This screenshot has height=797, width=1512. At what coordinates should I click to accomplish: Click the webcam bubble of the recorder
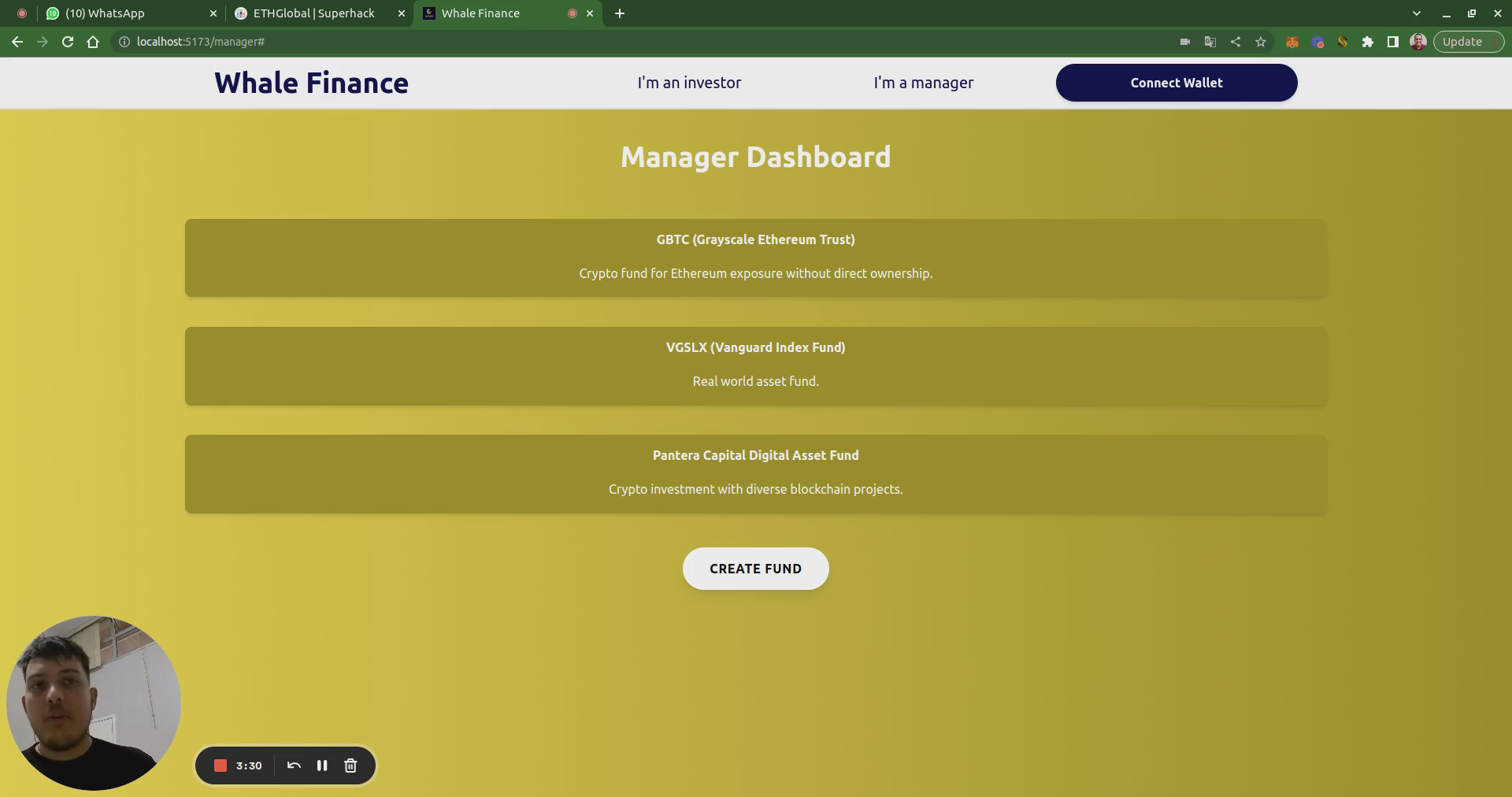94,703
